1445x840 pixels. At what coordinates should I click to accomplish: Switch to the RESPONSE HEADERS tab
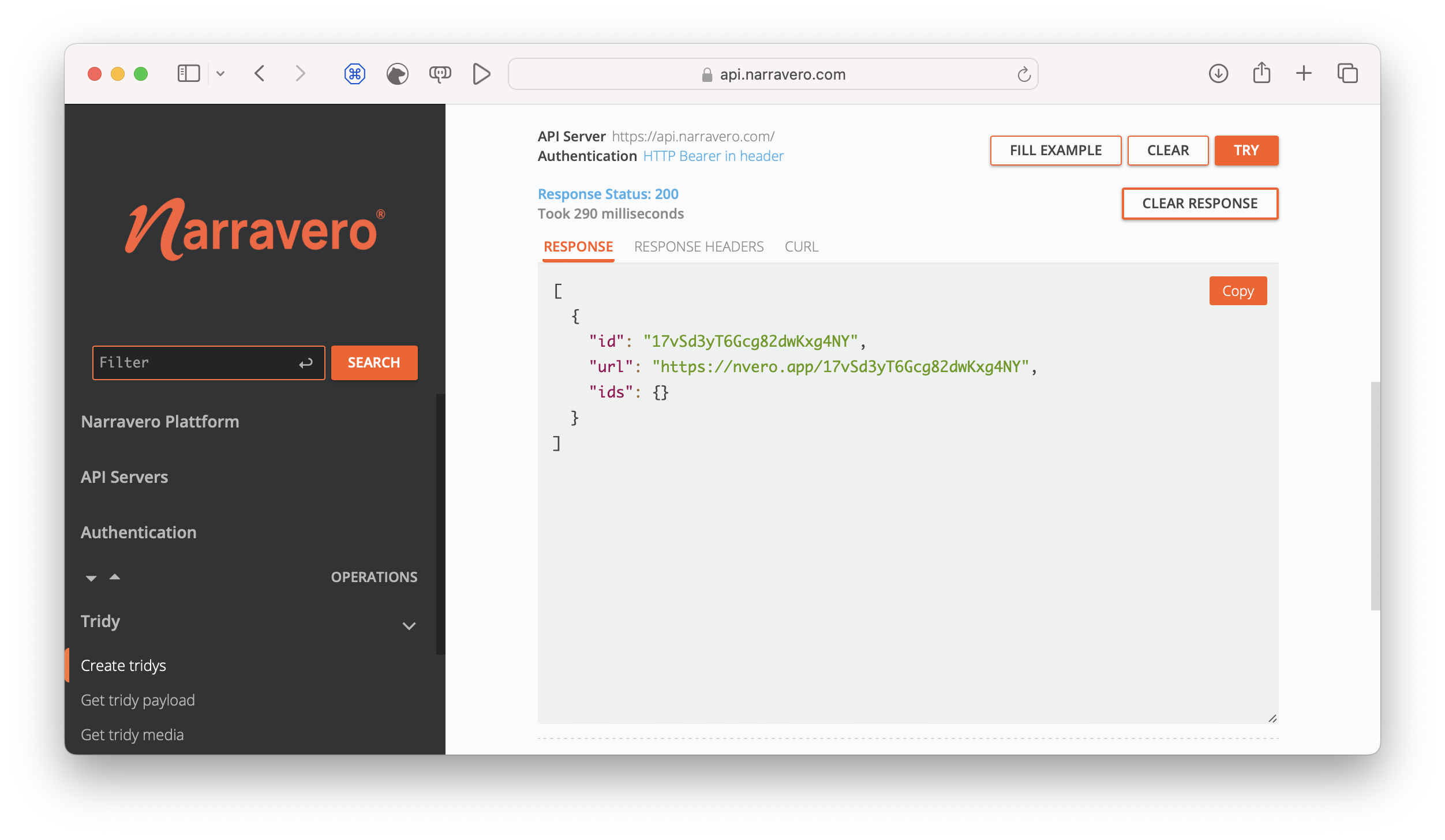coord(699,246)
